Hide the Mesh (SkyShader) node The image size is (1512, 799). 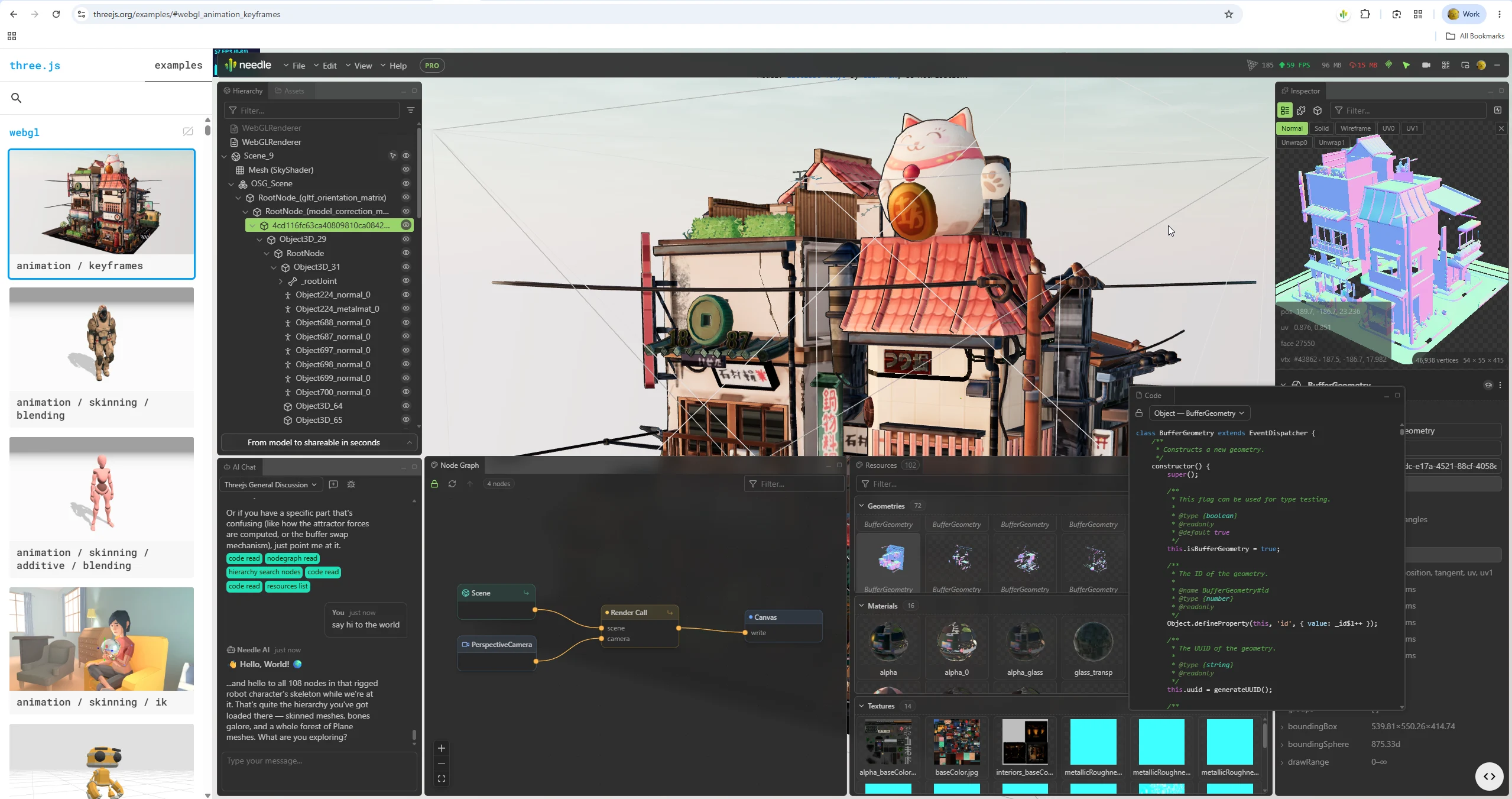pyautogui.click(x=406, y=170)
